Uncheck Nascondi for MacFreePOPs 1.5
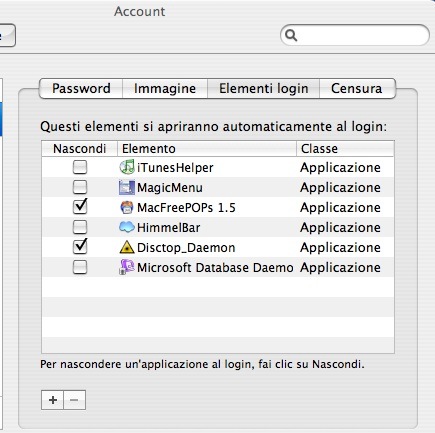Screen dimensions: 435x433 [x=80, y=207]
